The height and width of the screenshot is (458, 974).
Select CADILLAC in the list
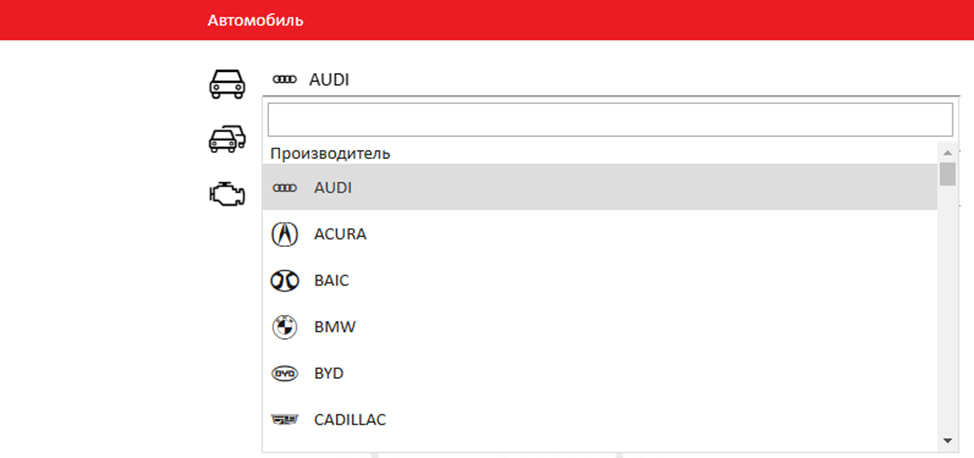pyautogui.click(x=599, y=420)
